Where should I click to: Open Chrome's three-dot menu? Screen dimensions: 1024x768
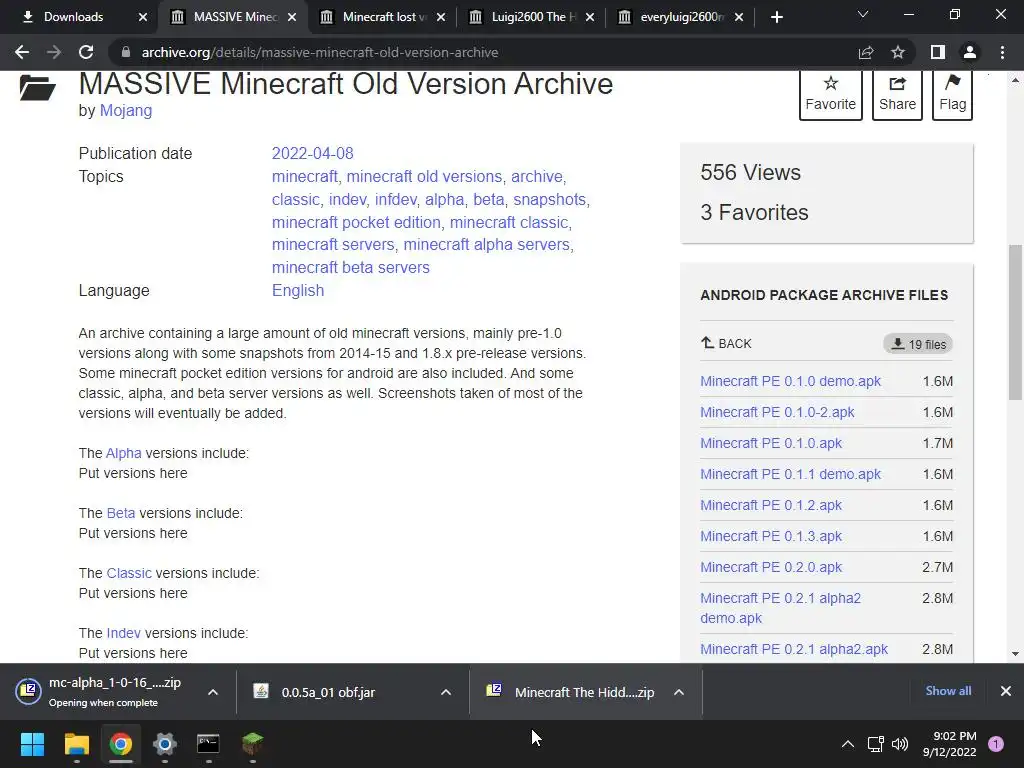(1002, 52)
